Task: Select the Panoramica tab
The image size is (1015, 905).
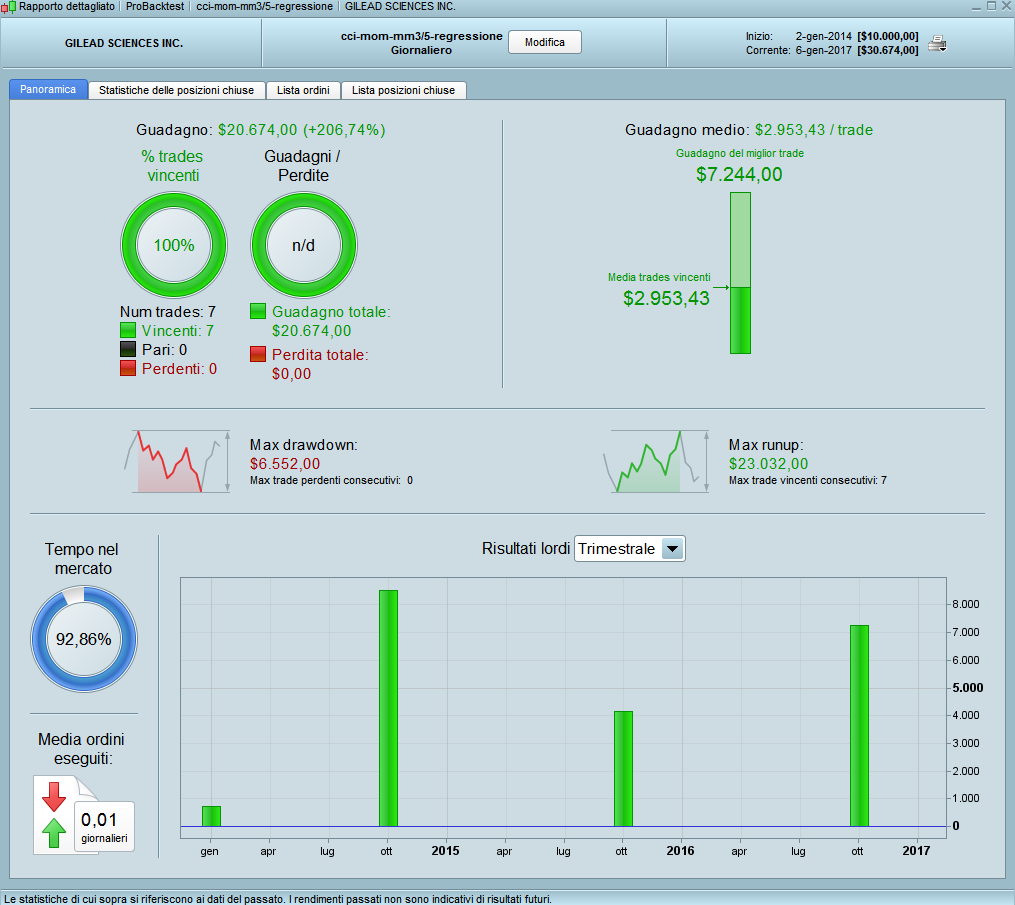Action: point(48,89)
